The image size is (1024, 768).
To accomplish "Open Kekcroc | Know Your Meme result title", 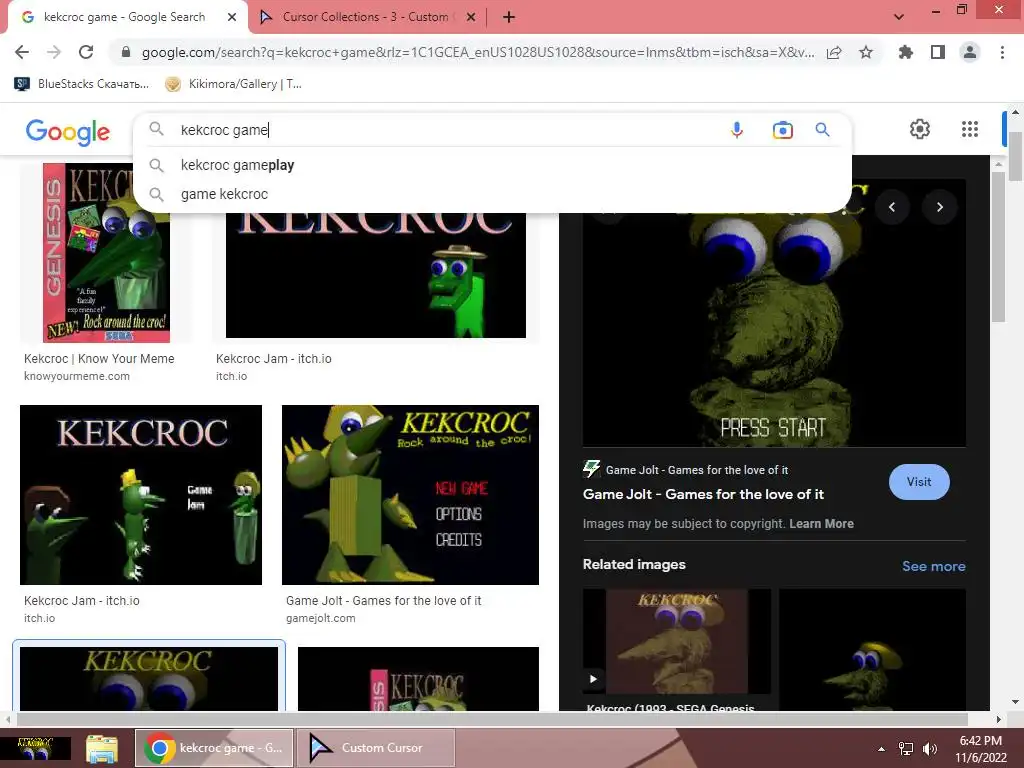I will tap(99, 359).
